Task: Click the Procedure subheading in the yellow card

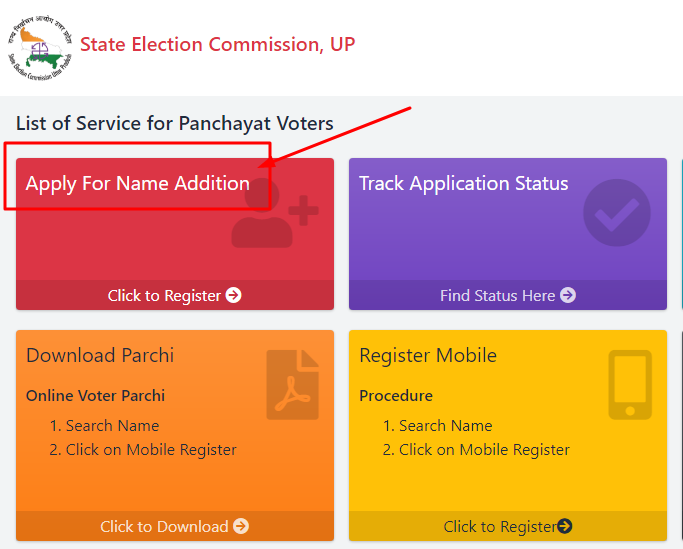Action: 396,396
